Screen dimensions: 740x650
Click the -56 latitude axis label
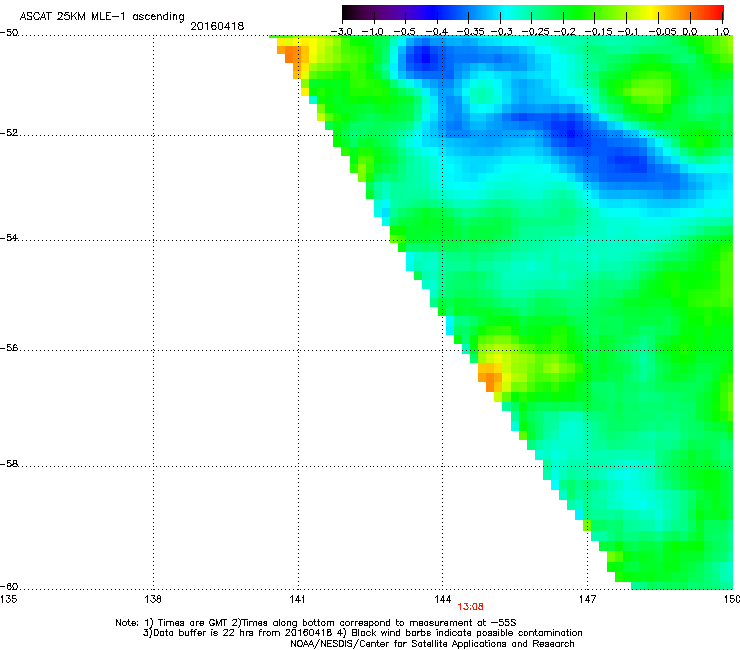9,348
